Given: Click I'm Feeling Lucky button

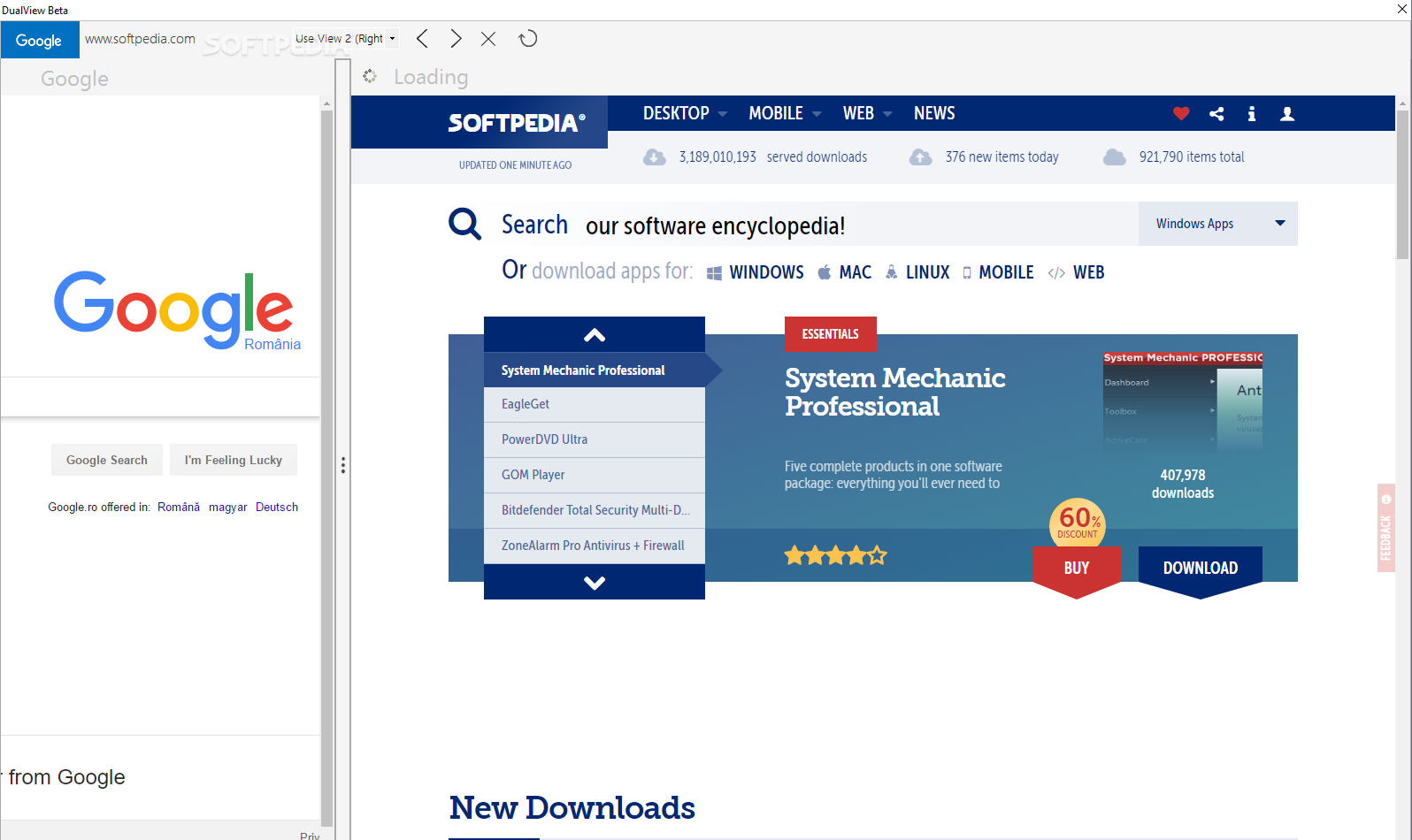Looking at the screenshot, I should 234,460.
